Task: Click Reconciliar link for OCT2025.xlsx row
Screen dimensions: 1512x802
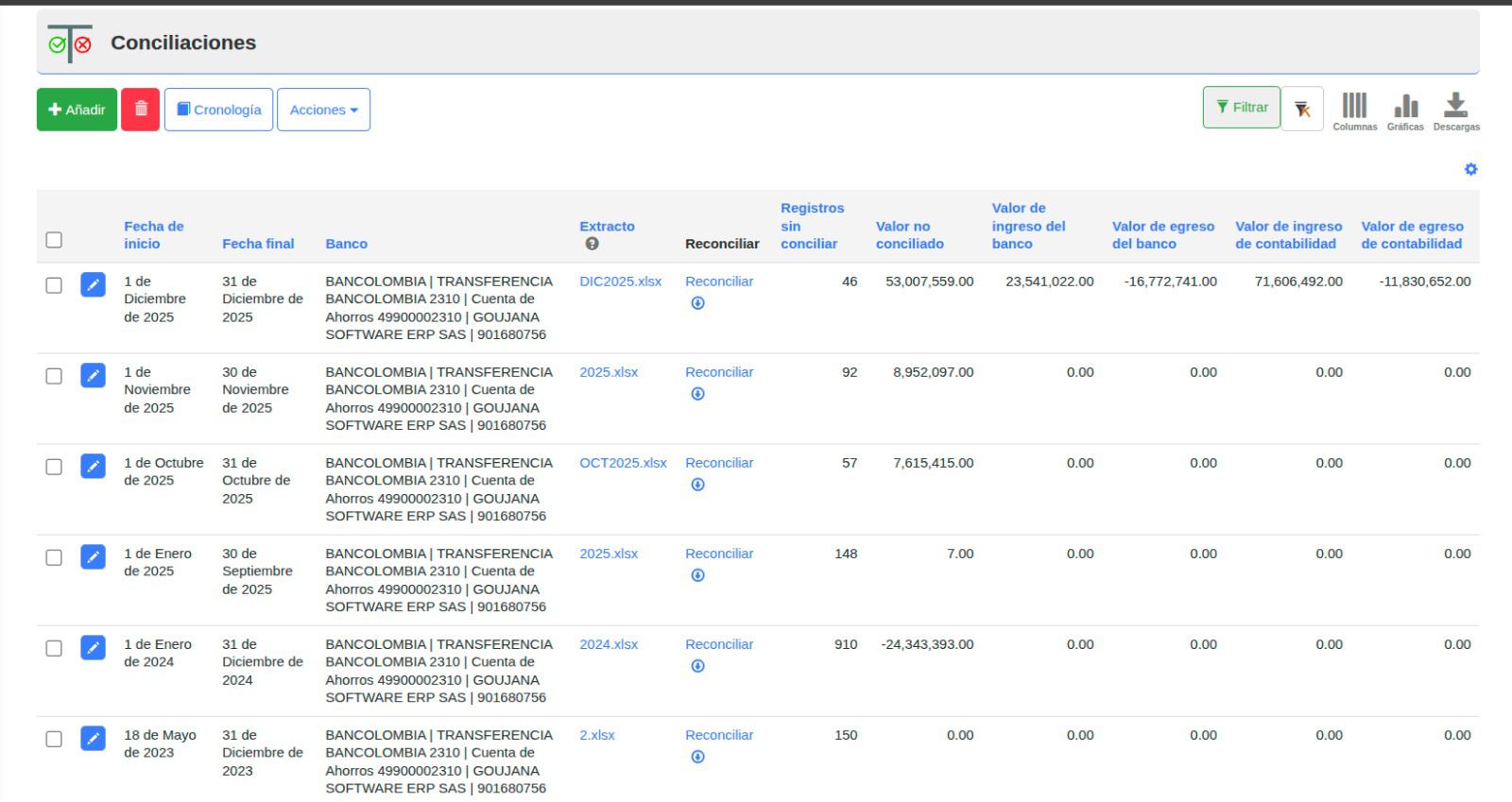Action: point(718,463)
